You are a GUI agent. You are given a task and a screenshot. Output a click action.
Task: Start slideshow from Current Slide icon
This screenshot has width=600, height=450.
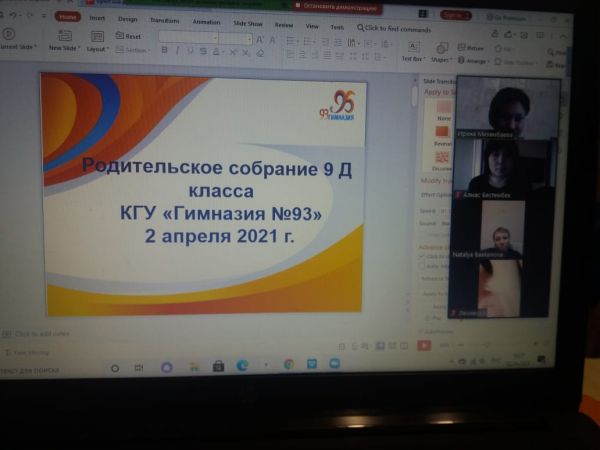point(9,33)
